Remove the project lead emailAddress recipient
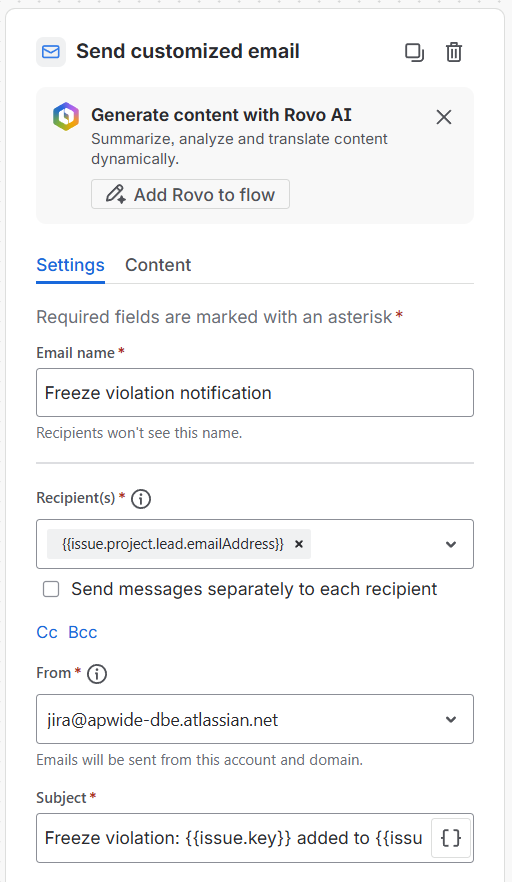This screenshot has height=882, width=512. (299, 544)
